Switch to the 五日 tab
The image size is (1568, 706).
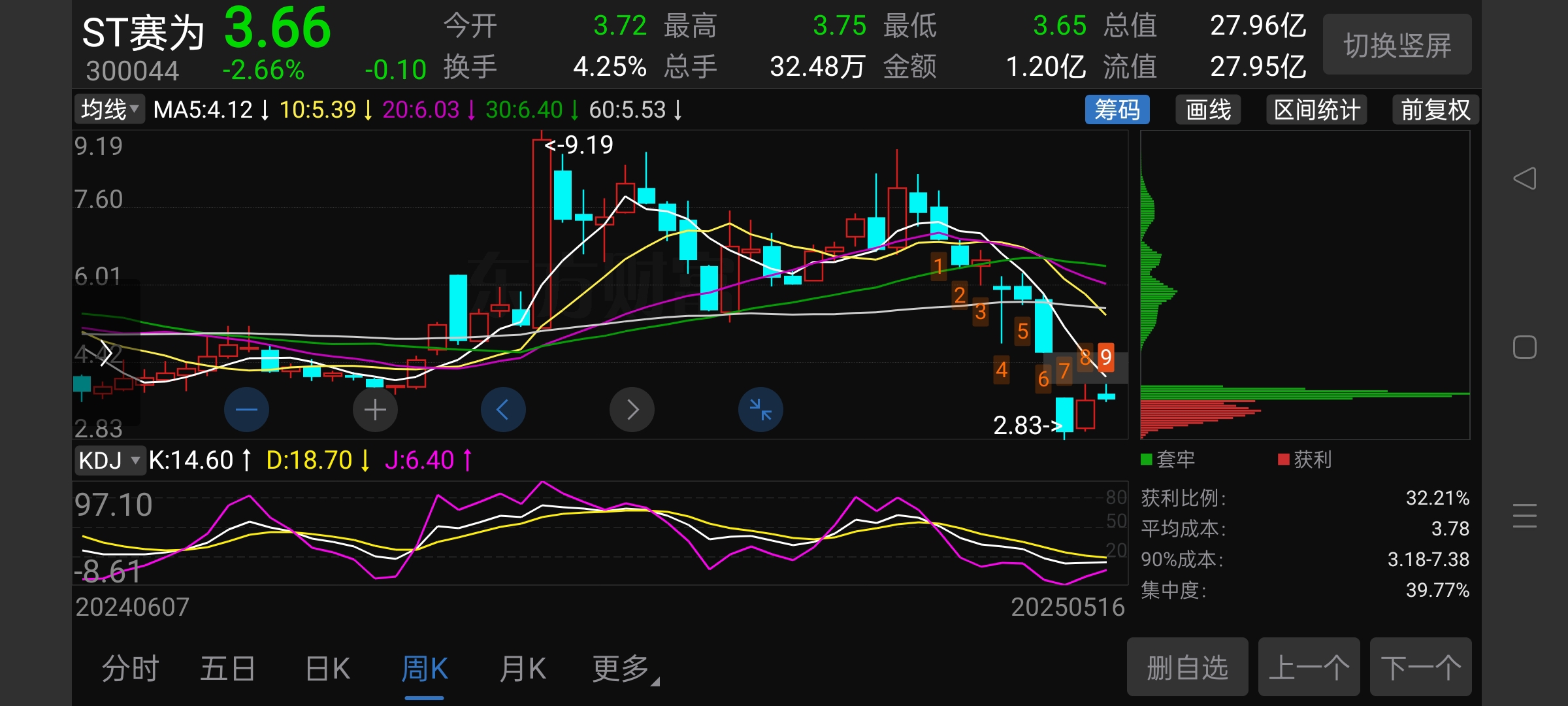click(227, 669)
